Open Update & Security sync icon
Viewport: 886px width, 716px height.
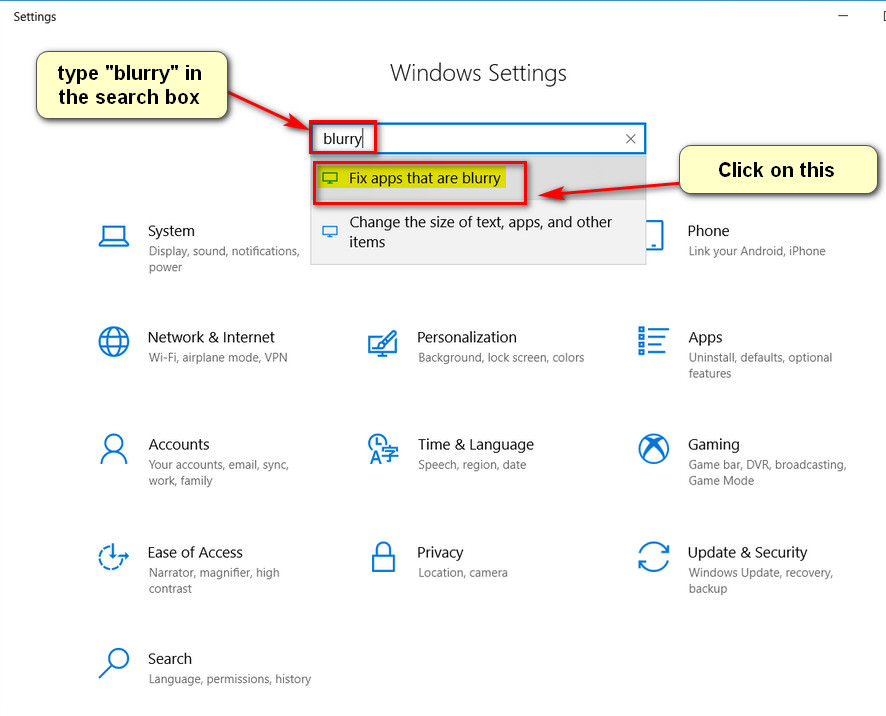coord(653,557)
